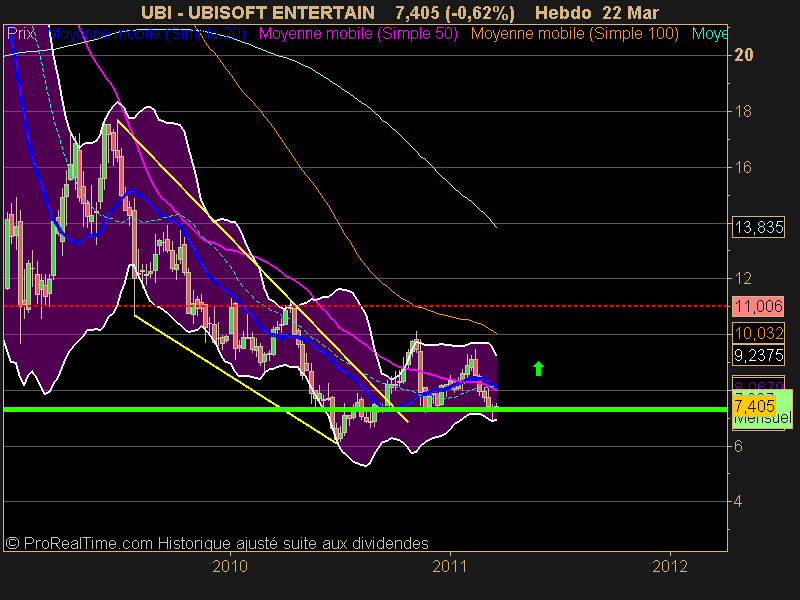Select the lower yellow descending trendline
Viewport: 800px width, 600px height.
tap(236, 380)
